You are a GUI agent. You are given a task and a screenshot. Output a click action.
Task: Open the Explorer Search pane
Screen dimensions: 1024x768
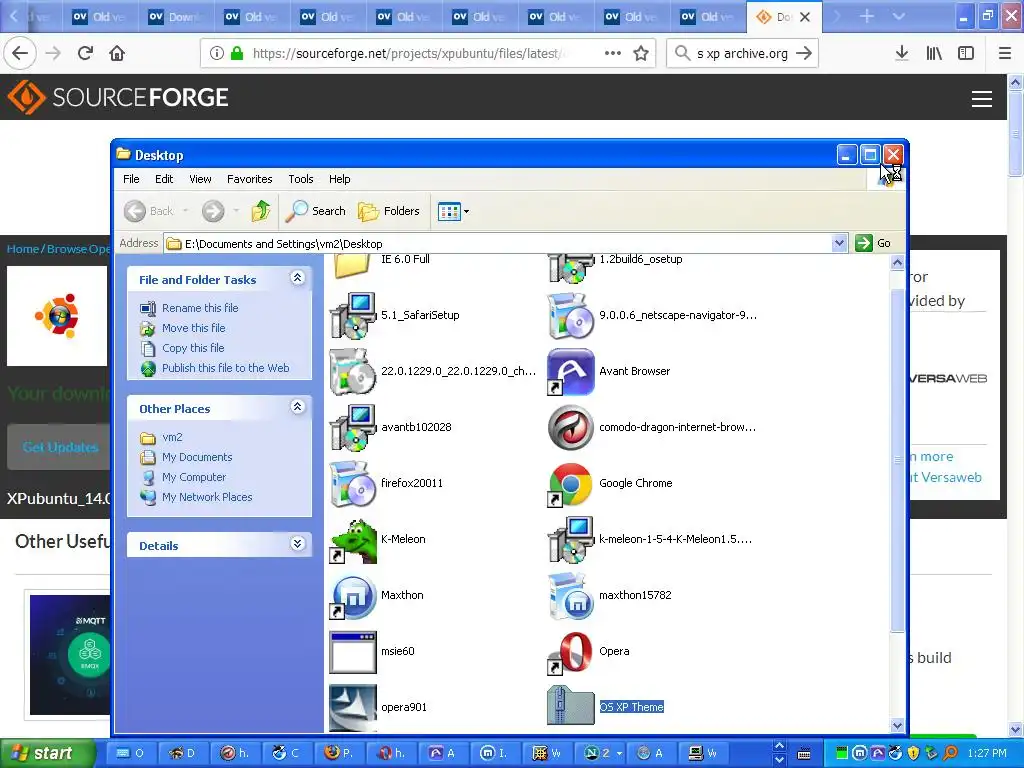pos(317,211)
